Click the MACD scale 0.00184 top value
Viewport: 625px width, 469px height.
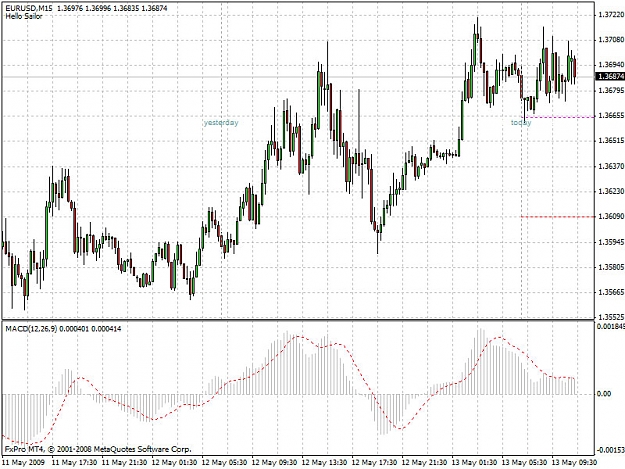tap(611, 327)
